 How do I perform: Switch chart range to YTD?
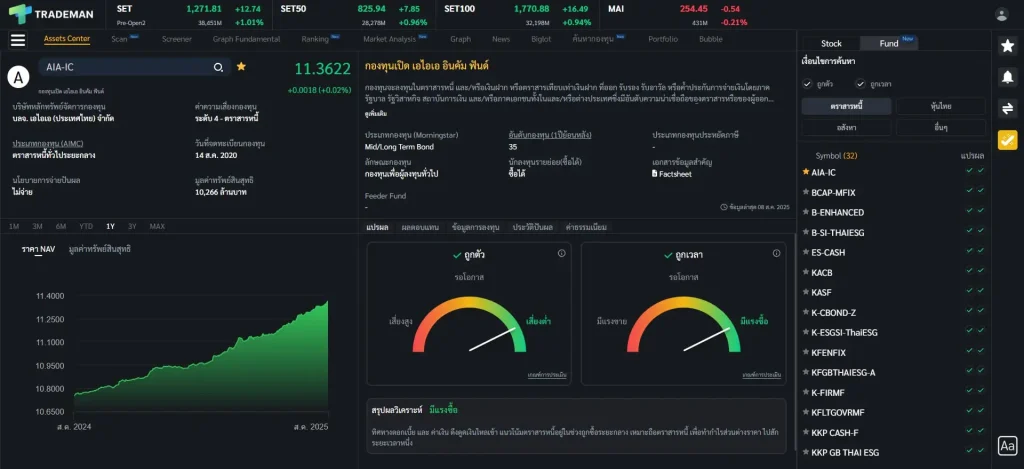click(x=86, y=226)
